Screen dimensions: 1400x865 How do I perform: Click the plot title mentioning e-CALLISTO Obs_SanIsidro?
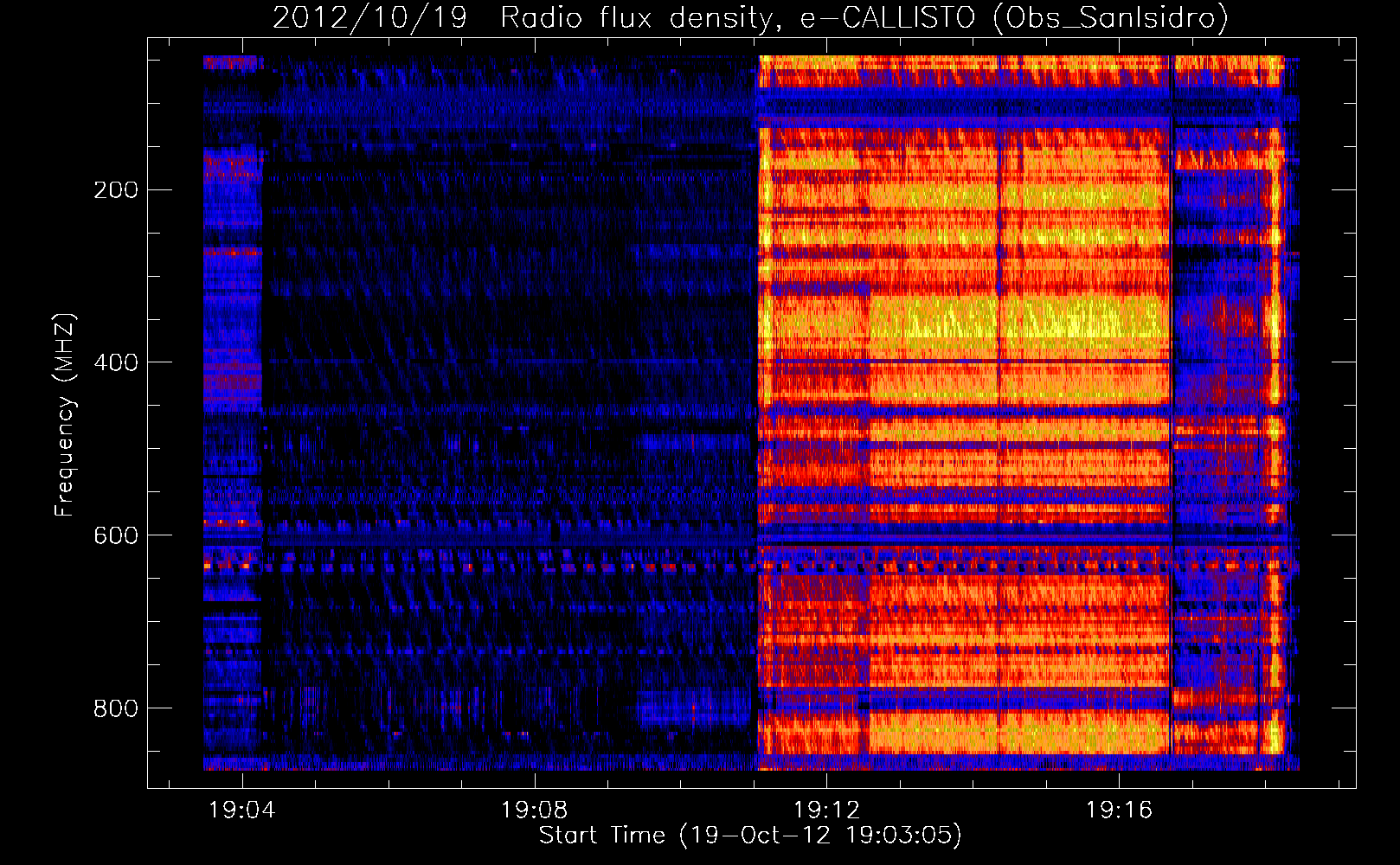(x=750, y=17)
